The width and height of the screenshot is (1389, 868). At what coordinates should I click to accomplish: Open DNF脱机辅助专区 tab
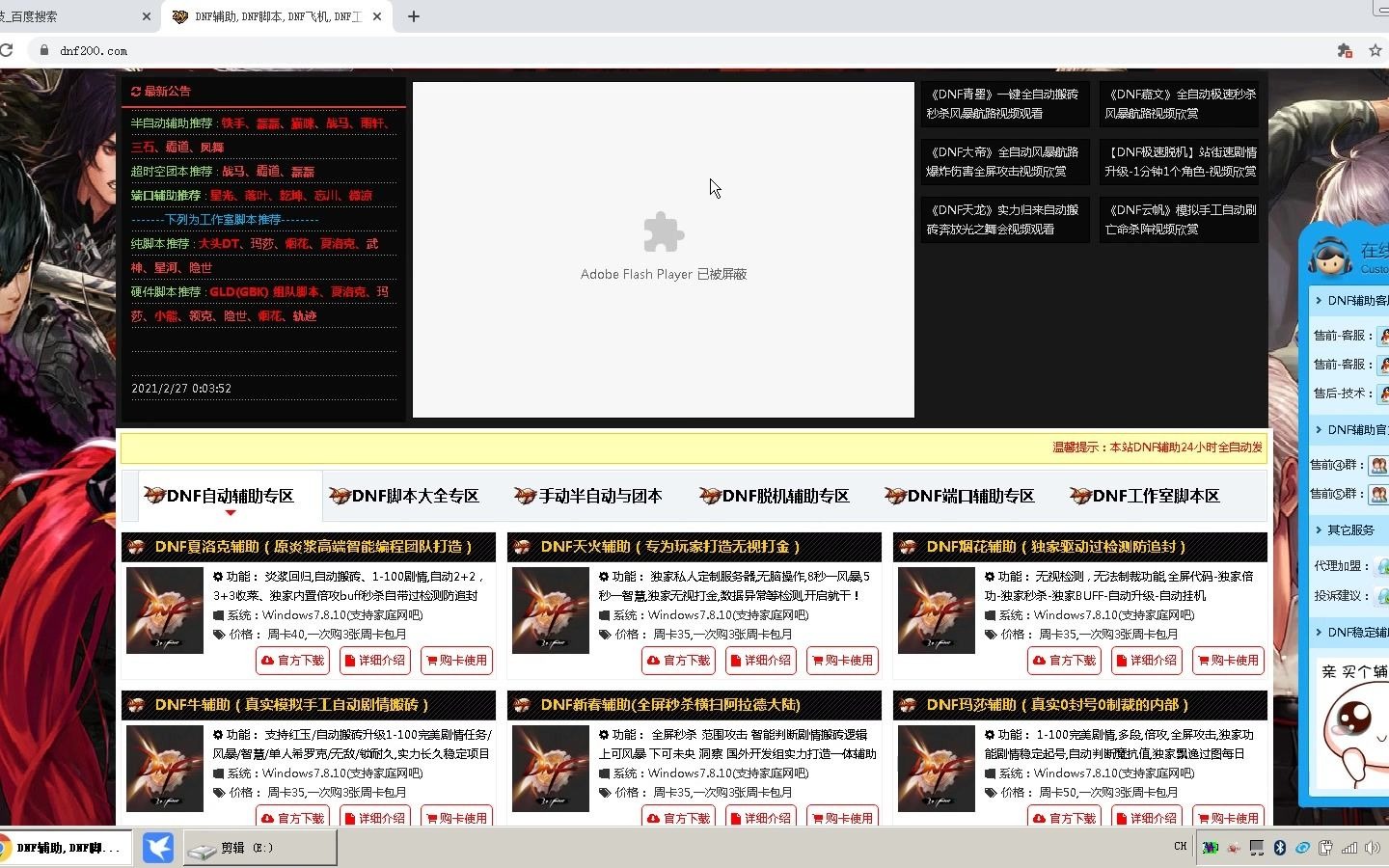pyautogui.click(x=775, y=496)
